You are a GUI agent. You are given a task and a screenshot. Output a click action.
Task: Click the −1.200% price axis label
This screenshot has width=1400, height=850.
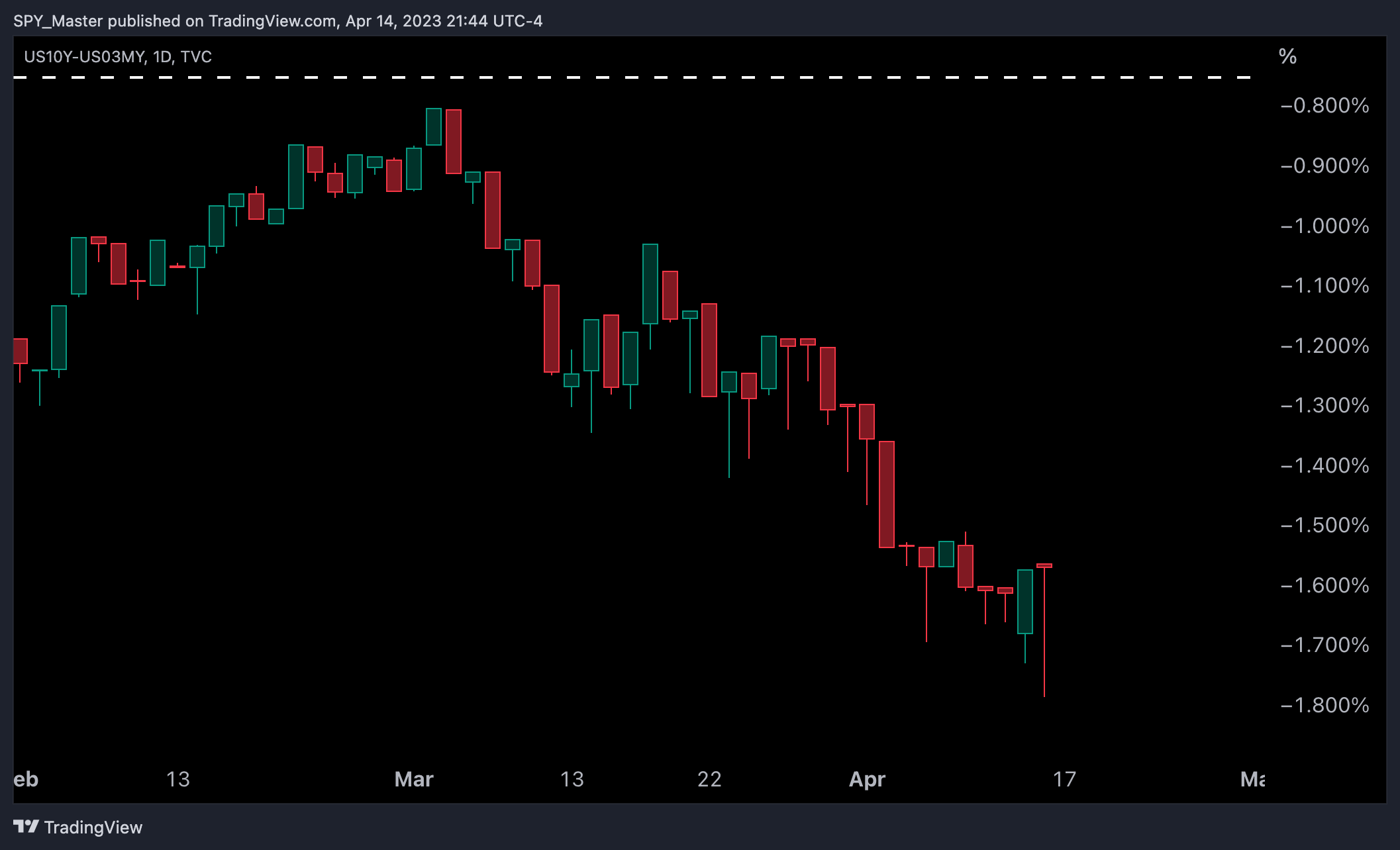tap(1325, 346)
